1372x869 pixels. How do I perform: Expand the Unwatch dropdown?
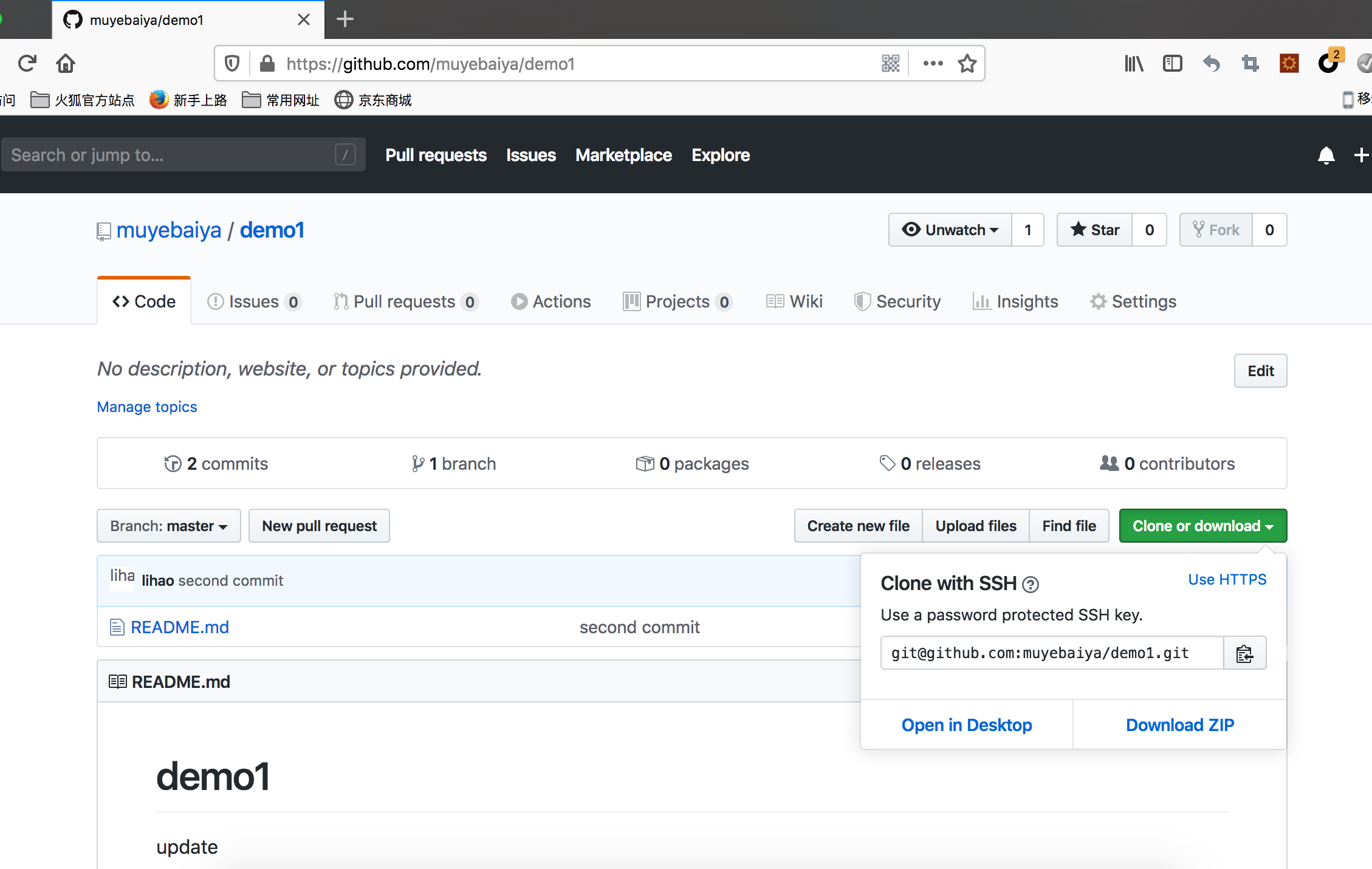coord(950,230)
